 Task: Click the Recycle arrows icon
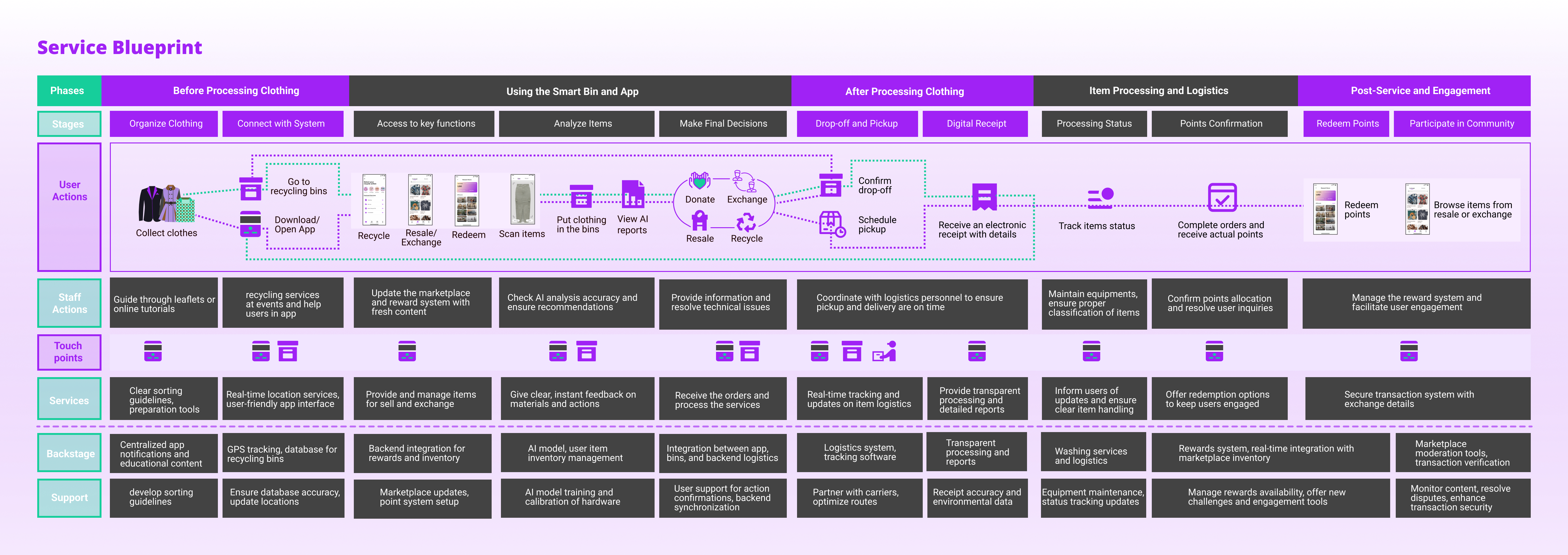click(x=746, y=222)
